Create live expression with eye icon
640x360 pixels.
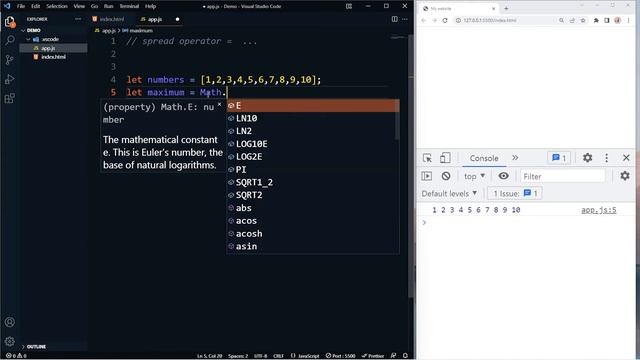point(503,176)
